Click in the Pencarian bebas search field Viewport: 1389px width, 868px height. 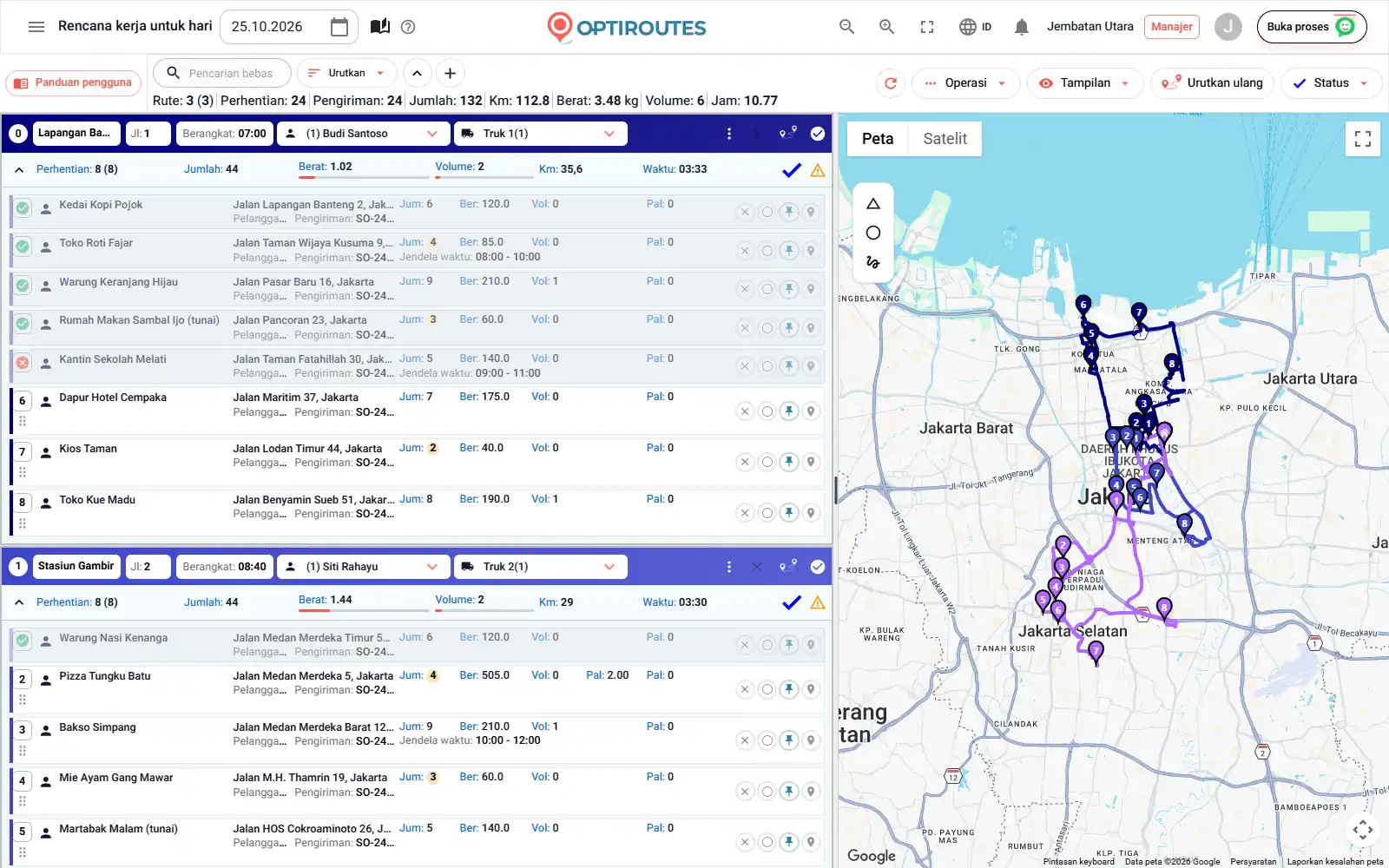(221, 73)
